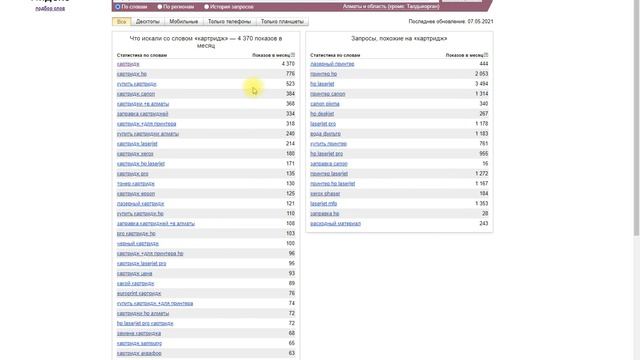Open the 'Алматы и область' region selector link
The height and width of the screenshot is (360, 640).
(391, 7)
